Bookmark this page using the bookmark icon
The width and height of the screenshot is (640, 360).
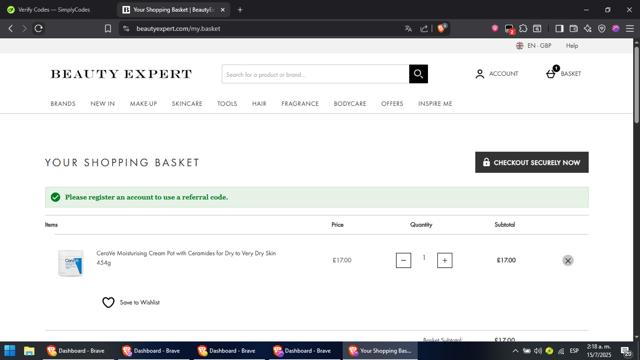[x=108, y=29]
